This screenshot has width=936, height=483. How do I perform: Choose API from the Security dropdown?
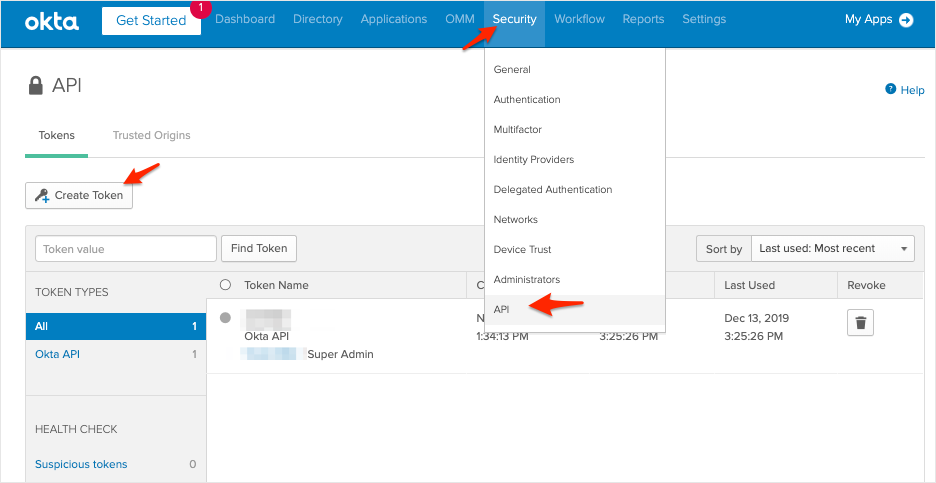click(502, 310)
